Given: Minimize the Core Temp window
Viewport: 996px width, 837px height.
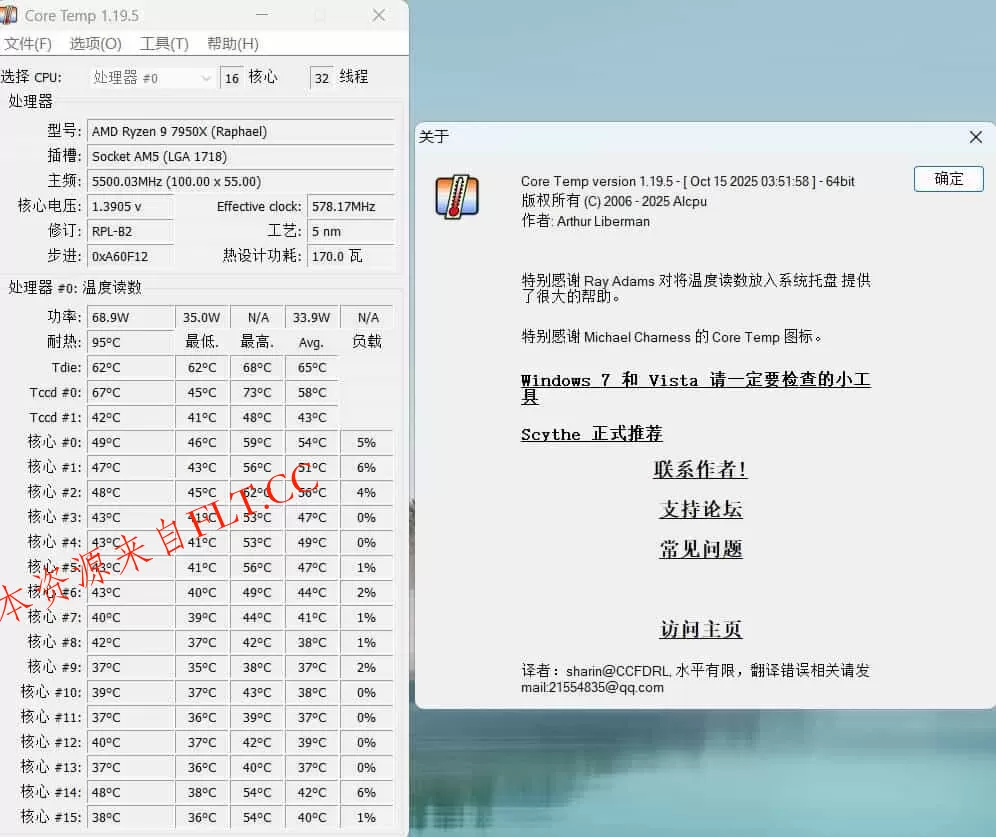Looking at the screenshot, I should pos(262,15).
